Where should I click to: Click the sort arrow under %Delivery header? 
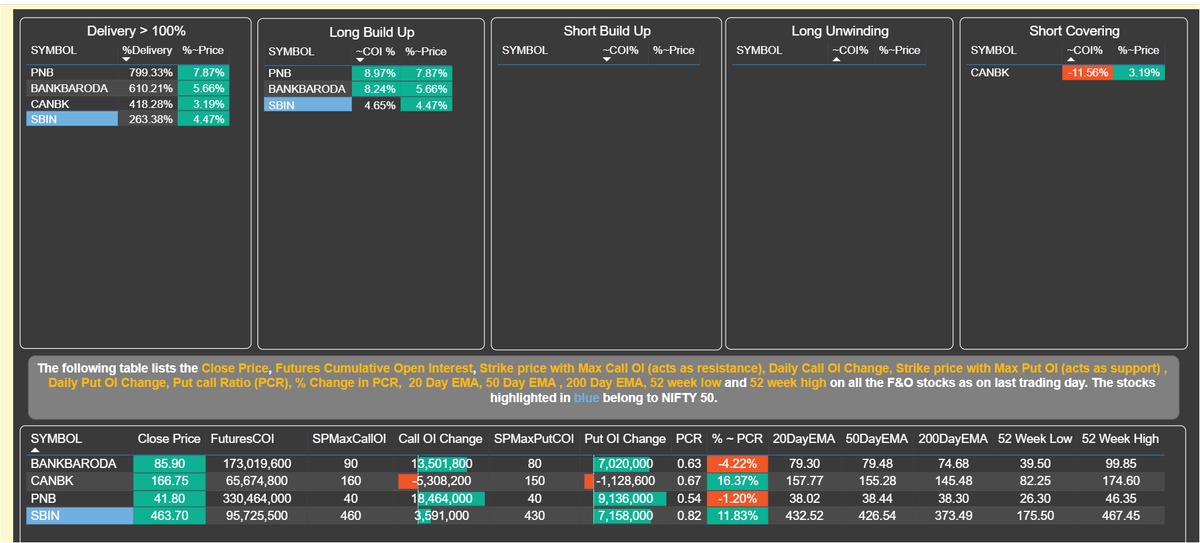(125, 59)
